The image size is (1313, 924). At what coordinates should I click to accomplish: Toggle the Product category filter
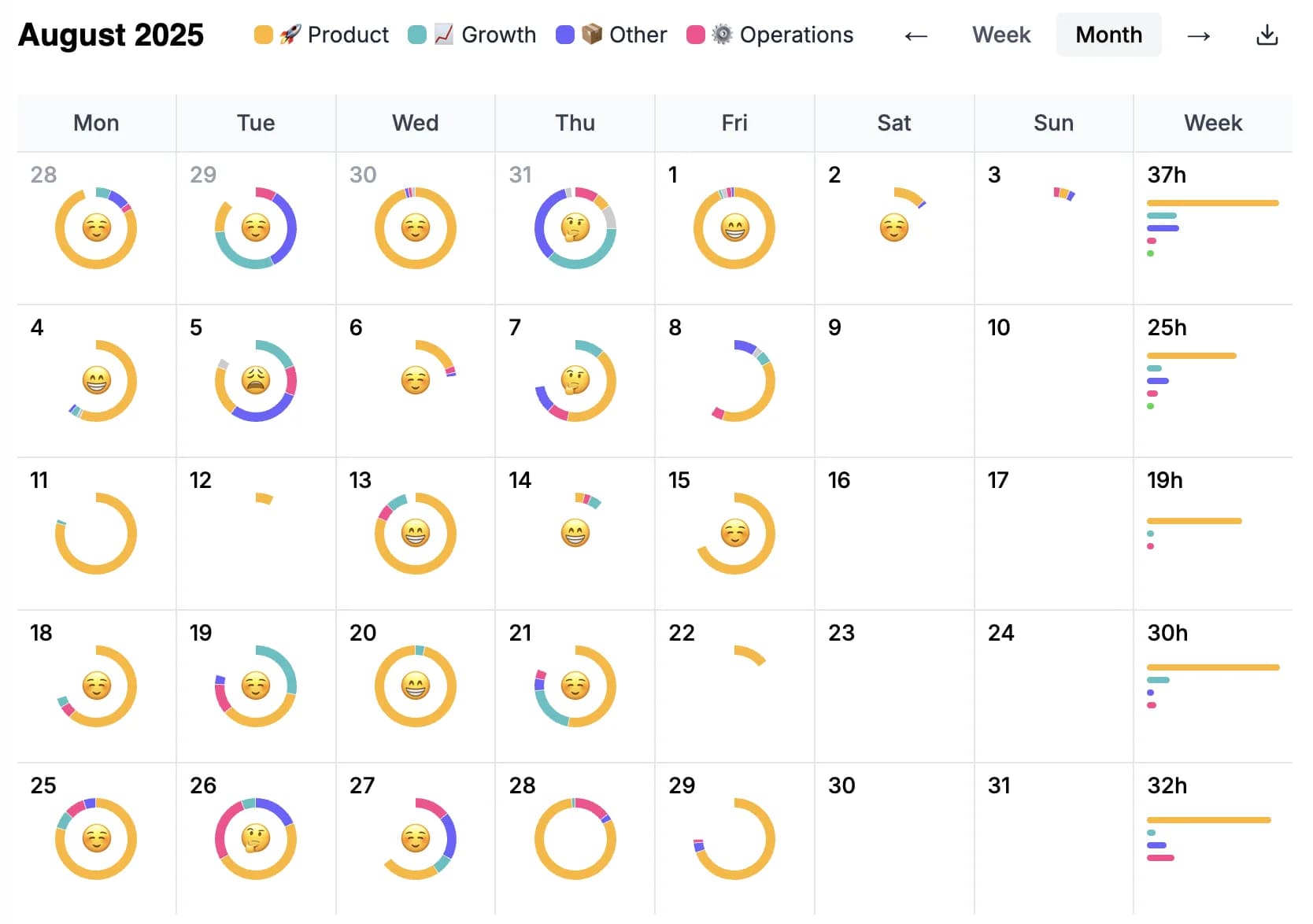[x=320, y=35]
